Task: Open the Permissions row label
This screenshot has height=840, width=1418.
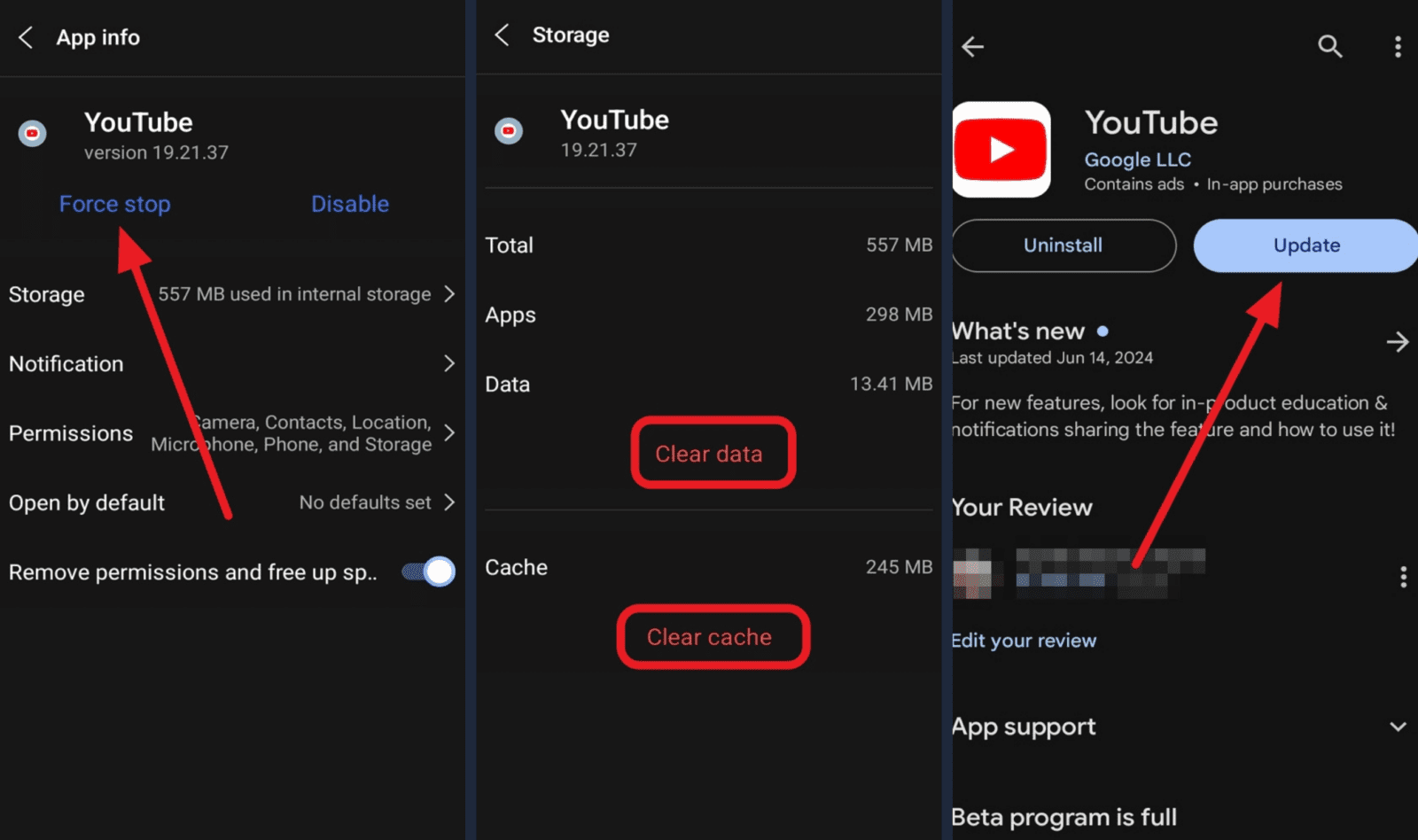Action: (71, 433)
